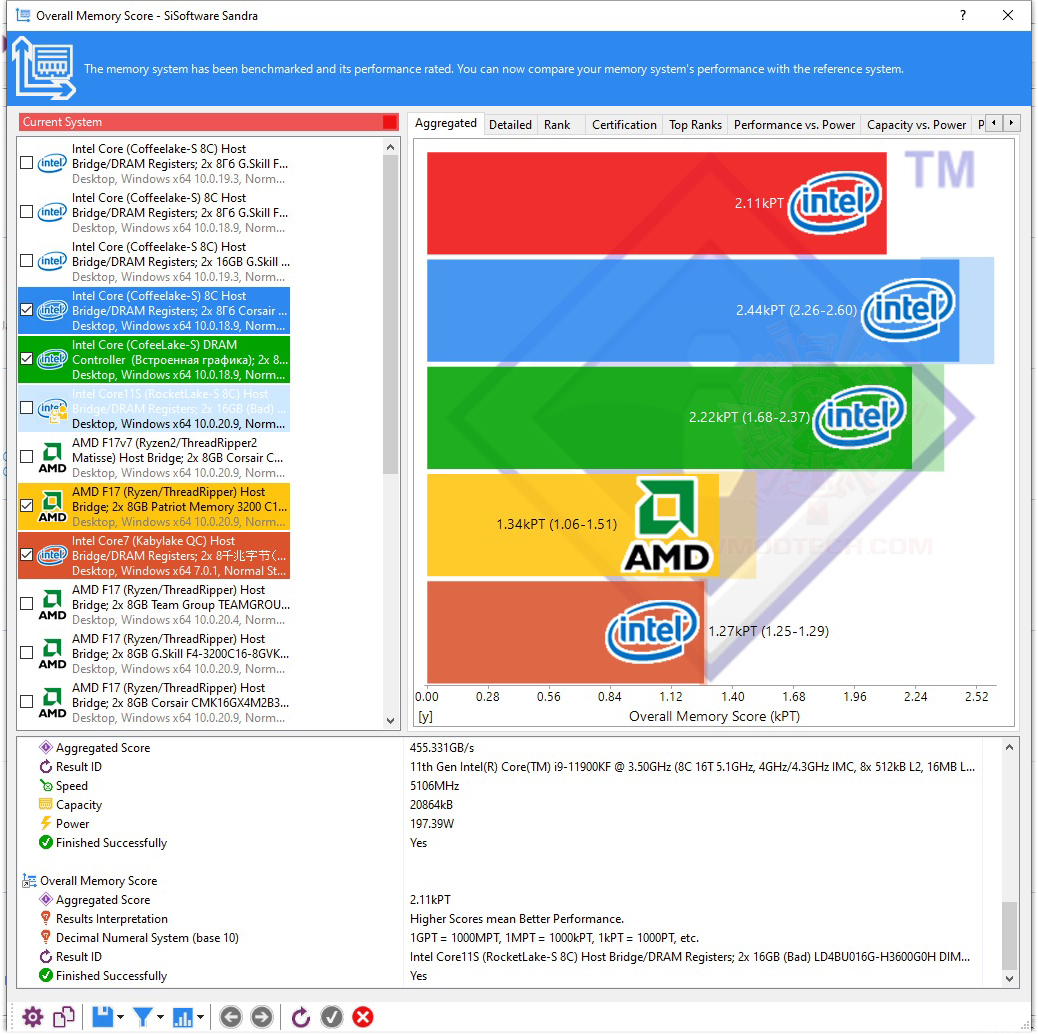Click the reference list scroll-up arrow
Screen dimensions: 1038x1034
pyautogui.click(x=391, y=147)
